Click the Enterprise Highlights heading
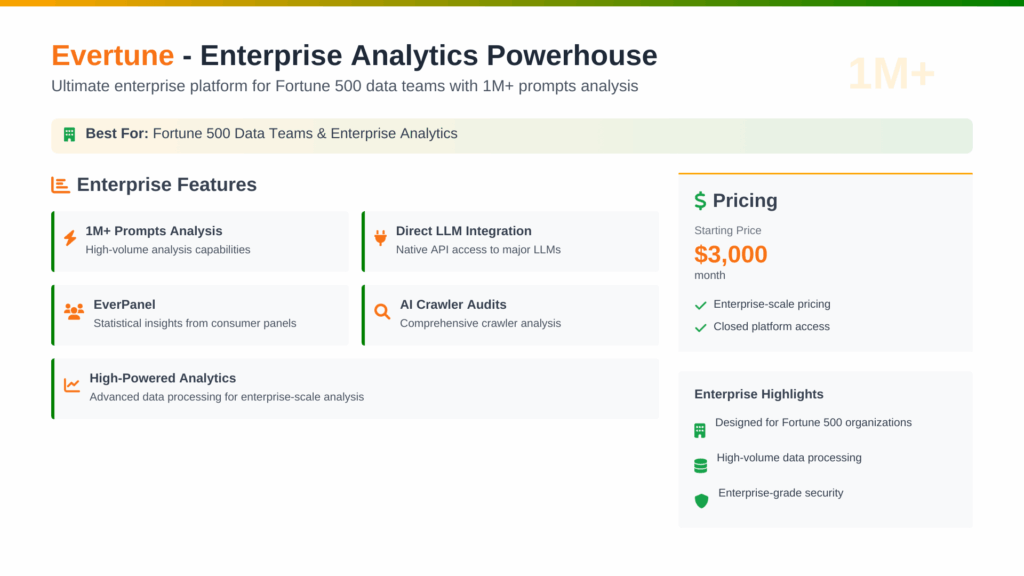 [759, 394]
